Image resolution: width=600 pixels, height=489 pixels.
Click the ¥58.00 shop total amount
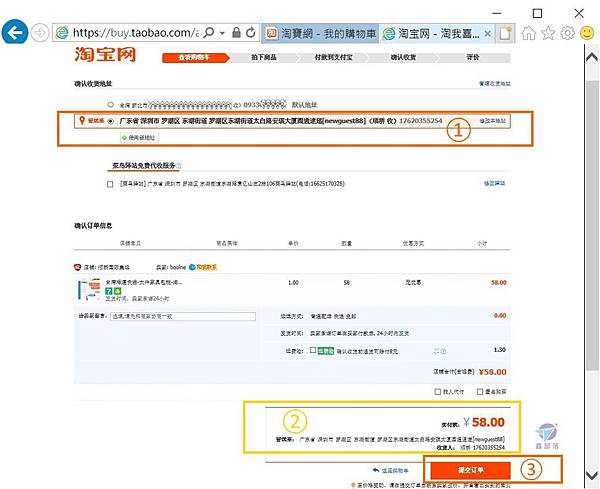click(492, 372)
